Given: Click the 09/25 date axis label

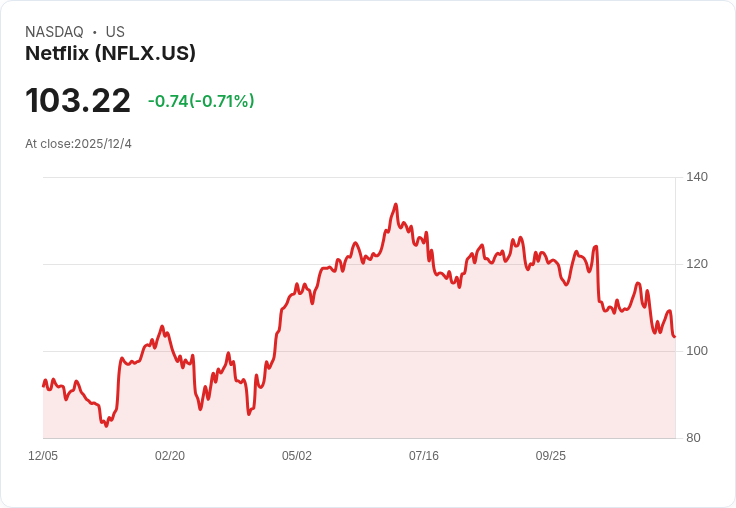Looking at the screenshot, I should (x=551, y=456).
